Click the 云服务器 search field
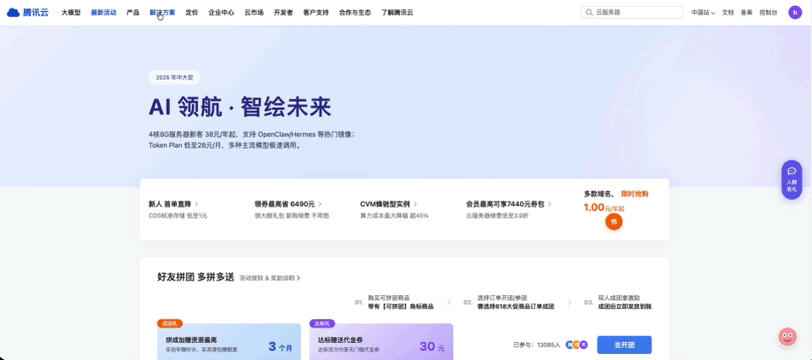 [x=632, y=12]
